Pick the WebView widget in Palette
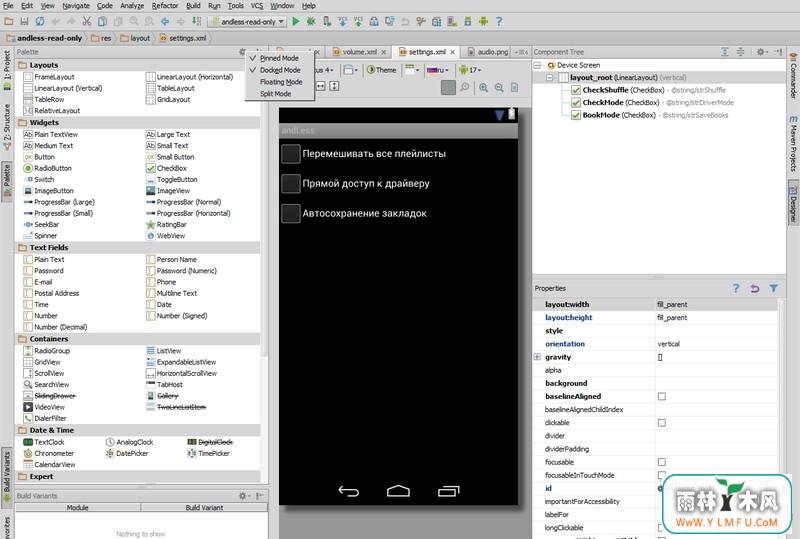Viewport: 800px width, 539px height. (x=165, y=236)
